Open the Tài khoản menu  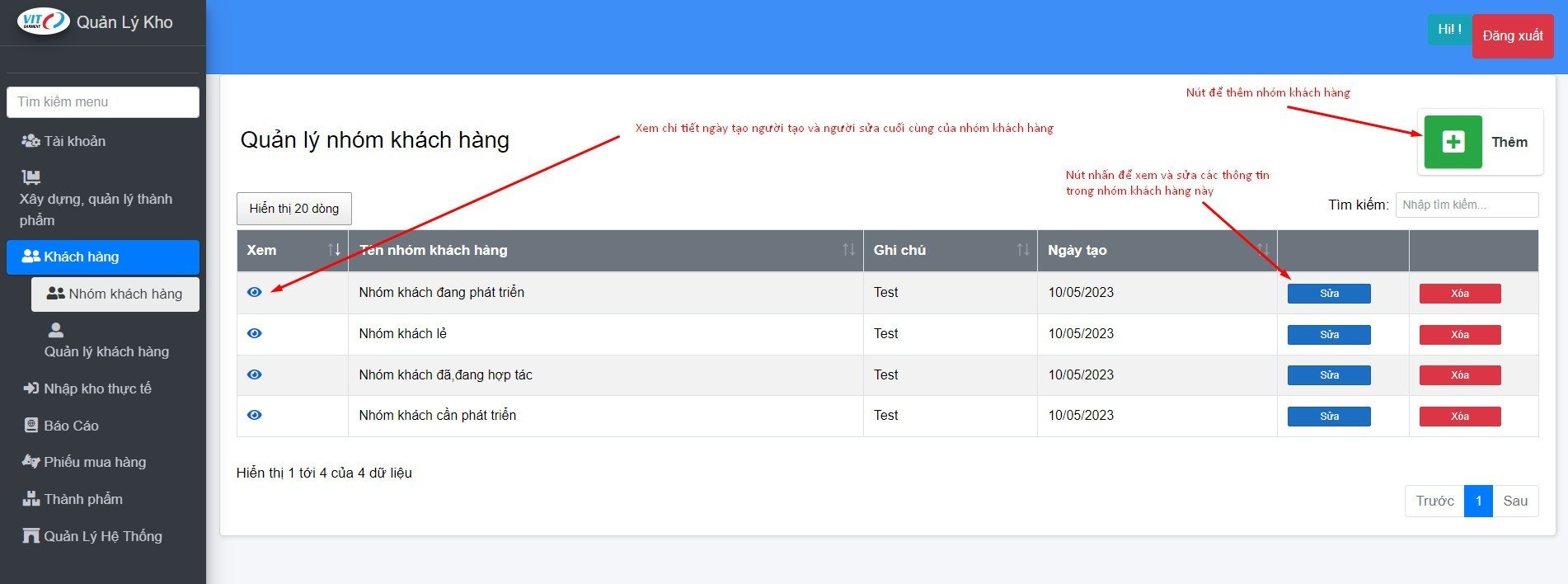click(103, 141)
